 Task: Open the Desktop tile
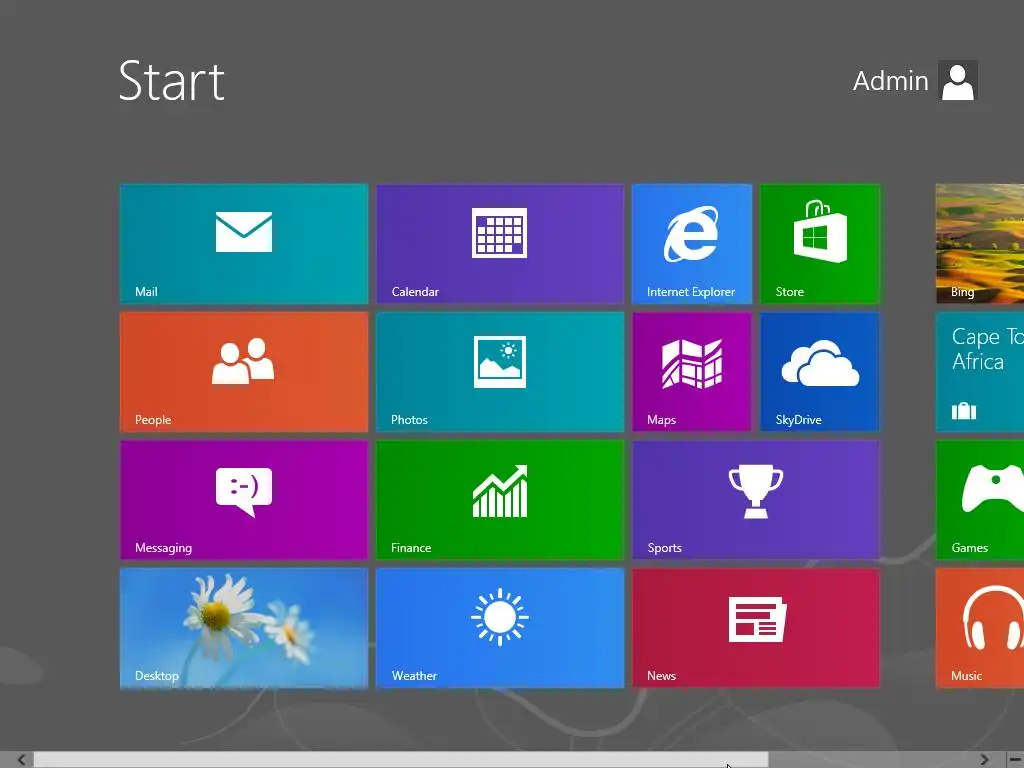[244, 628]
